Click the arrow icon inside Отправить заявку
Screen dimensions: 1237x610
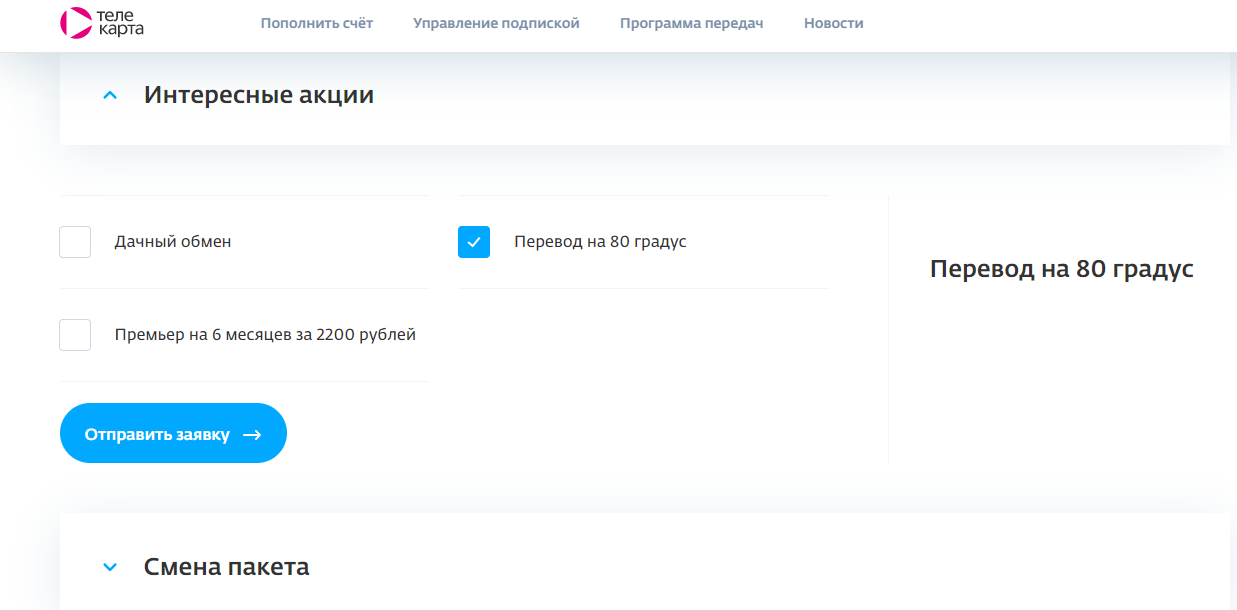pos(252,435)
